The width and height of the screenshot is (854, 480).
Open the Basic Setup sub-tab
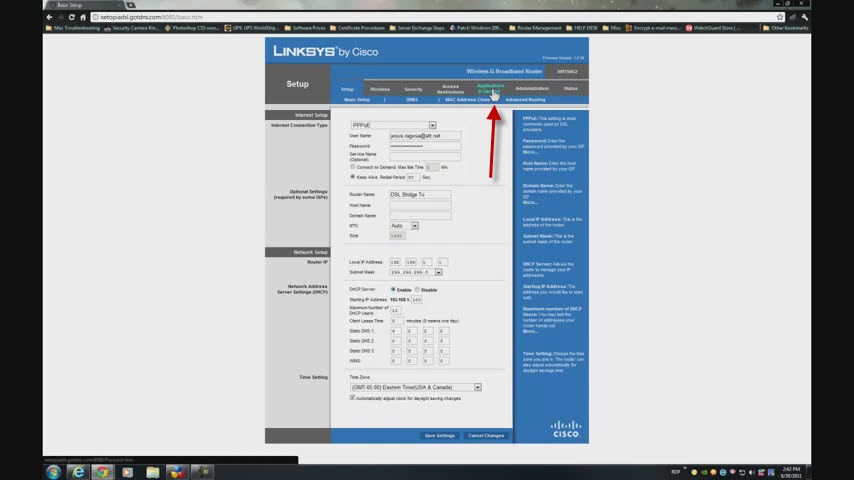tap(357, 100)
